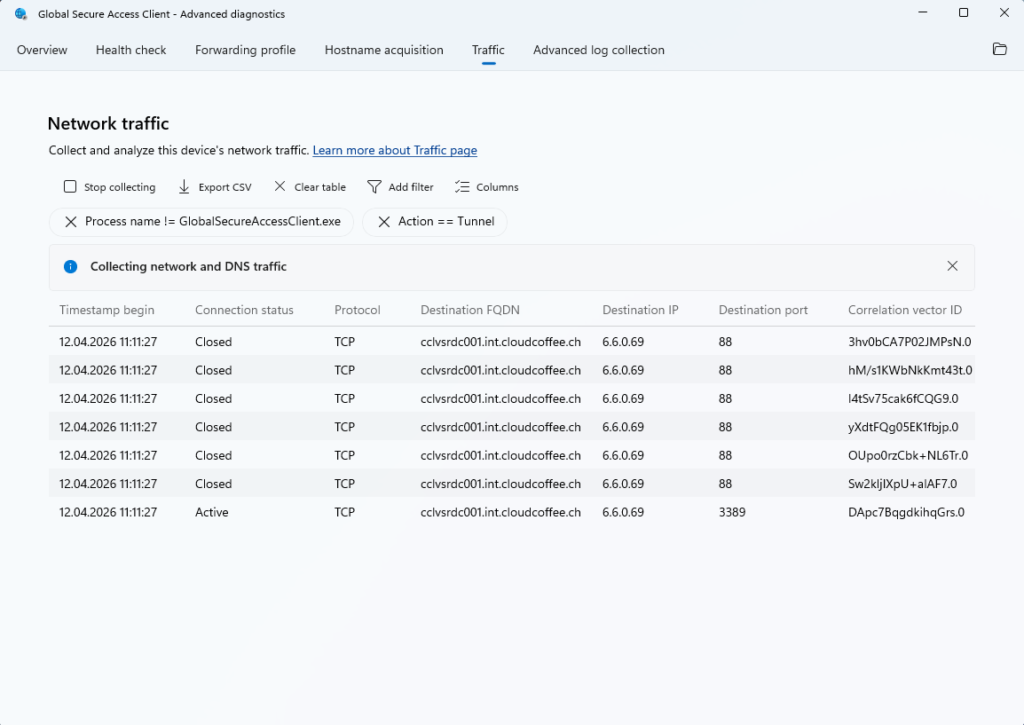
Task: Maximize the Advanced diagnostics window
Action: 963,12
